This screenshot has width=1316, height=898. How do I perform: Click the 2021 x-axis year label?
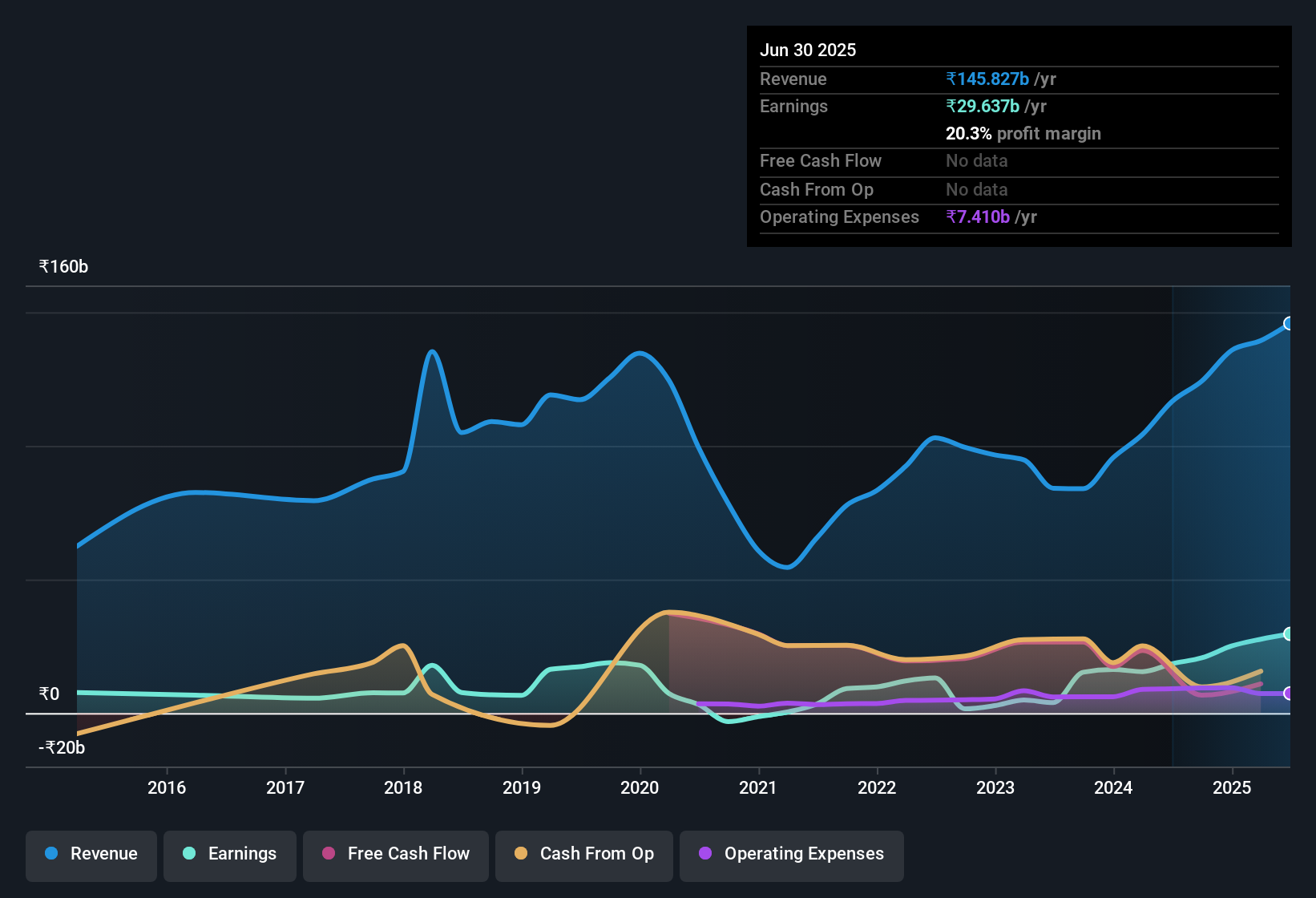click(758, 787)
